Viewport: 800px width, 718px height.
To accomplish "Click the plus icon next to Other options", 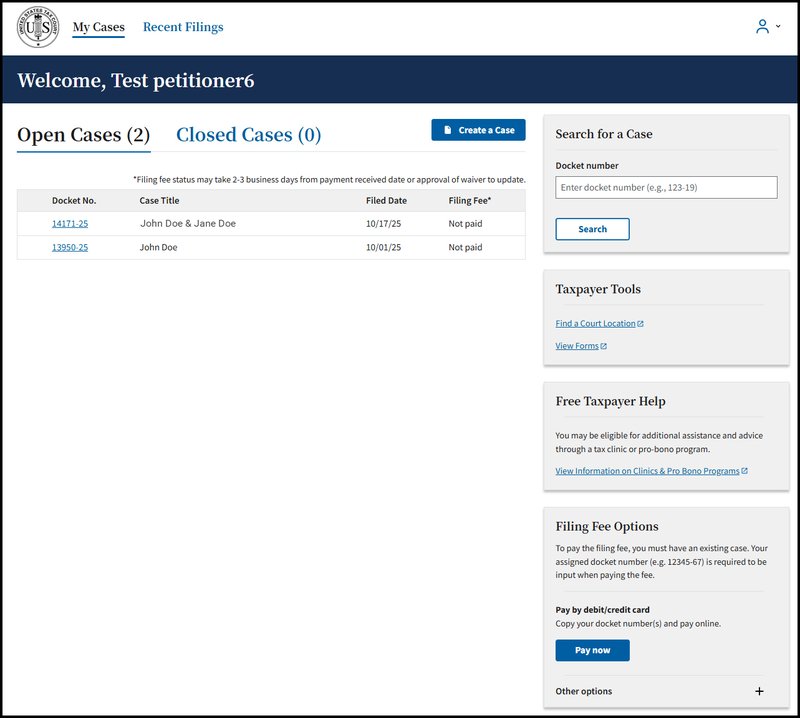I will tap(758, 691).
